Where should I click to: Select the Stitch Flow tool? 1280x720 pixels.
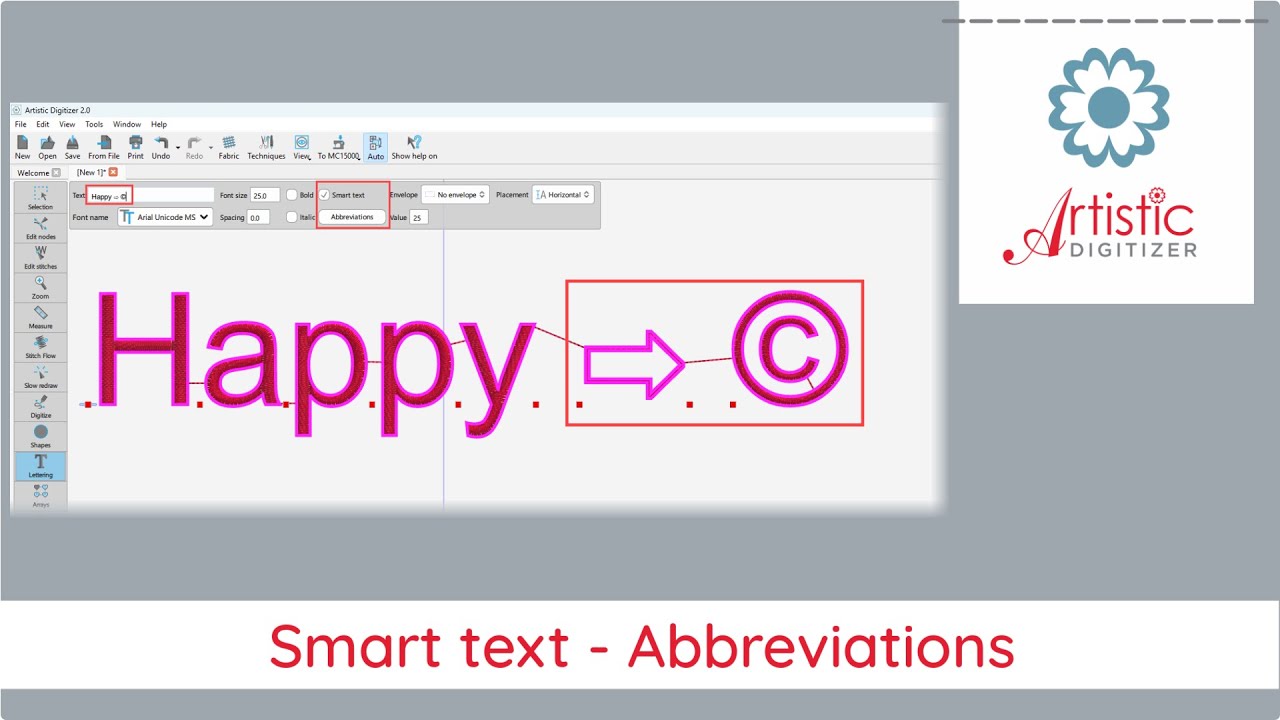pyautogui.click(x=40, y=347)
